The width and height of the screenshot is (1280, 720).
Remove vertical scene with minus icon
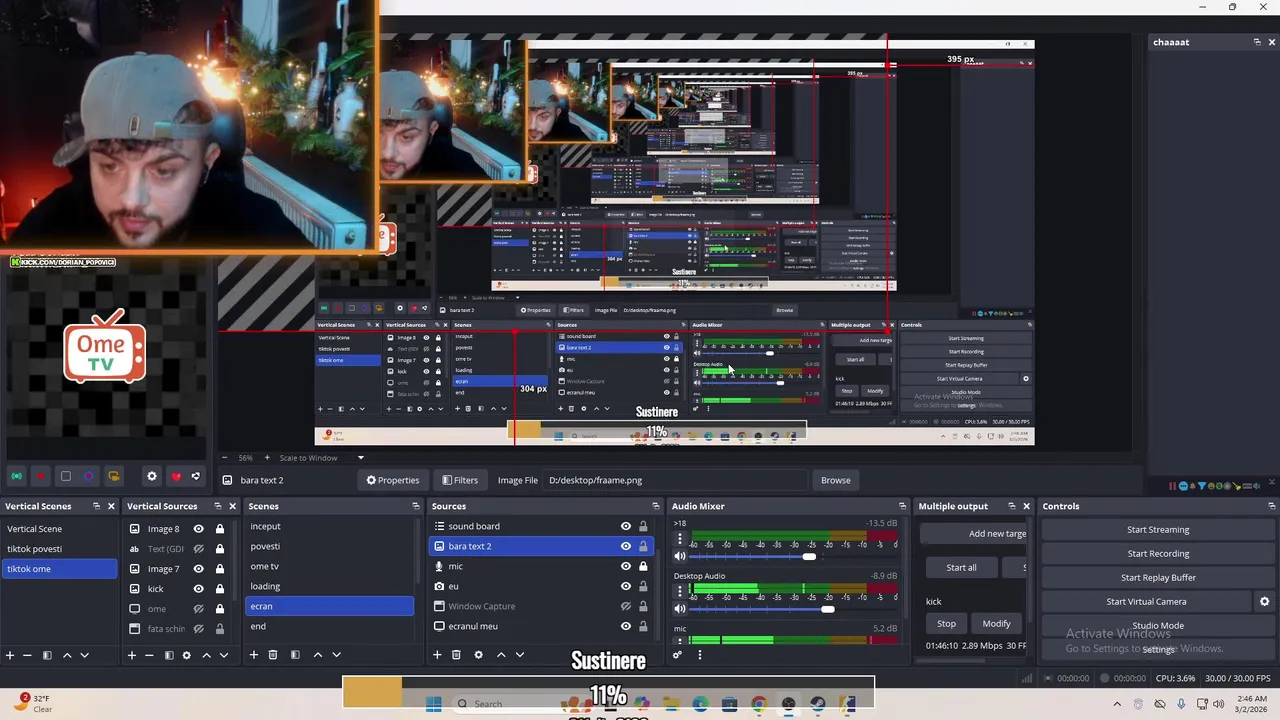pyautogui.click(x=28, y=655)
